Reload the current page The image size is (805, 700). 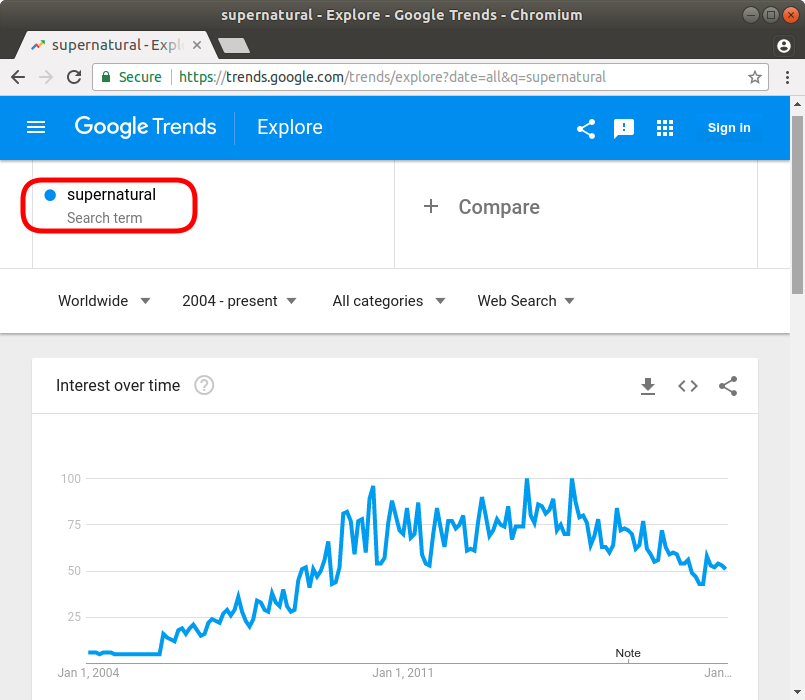tap(74, 77)
